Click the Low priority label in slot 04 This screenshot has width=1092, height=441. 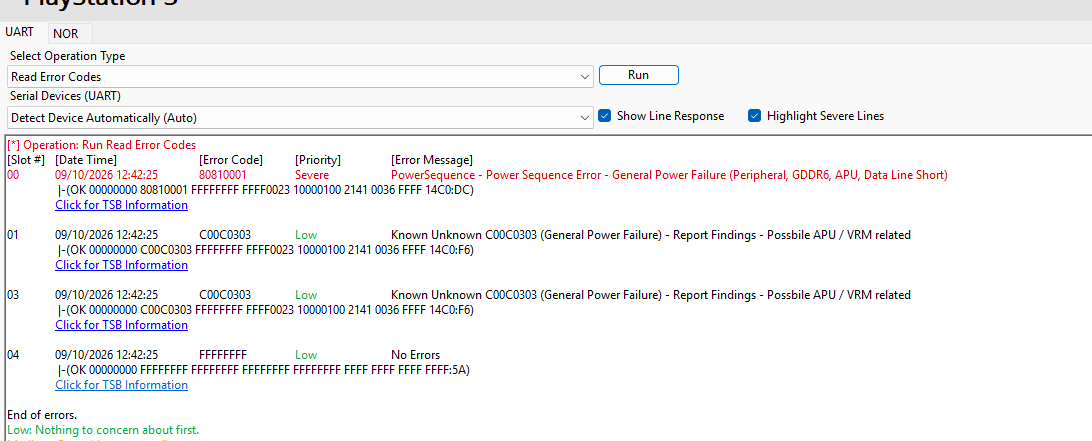(x=306, y=355)
